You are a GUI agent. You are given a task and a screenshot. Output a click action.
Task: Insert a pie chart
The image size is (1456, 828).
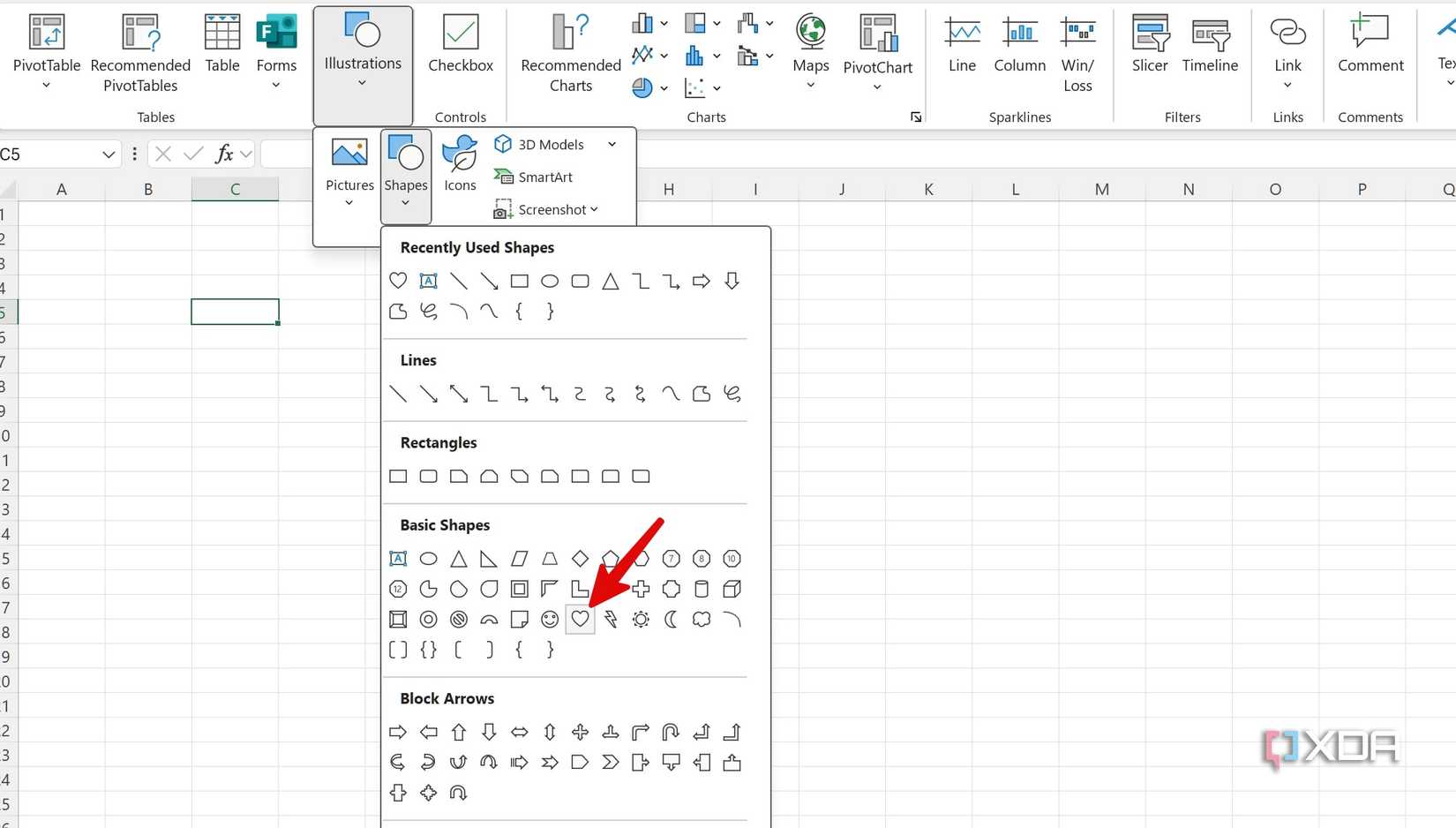[x=642, y=87]
